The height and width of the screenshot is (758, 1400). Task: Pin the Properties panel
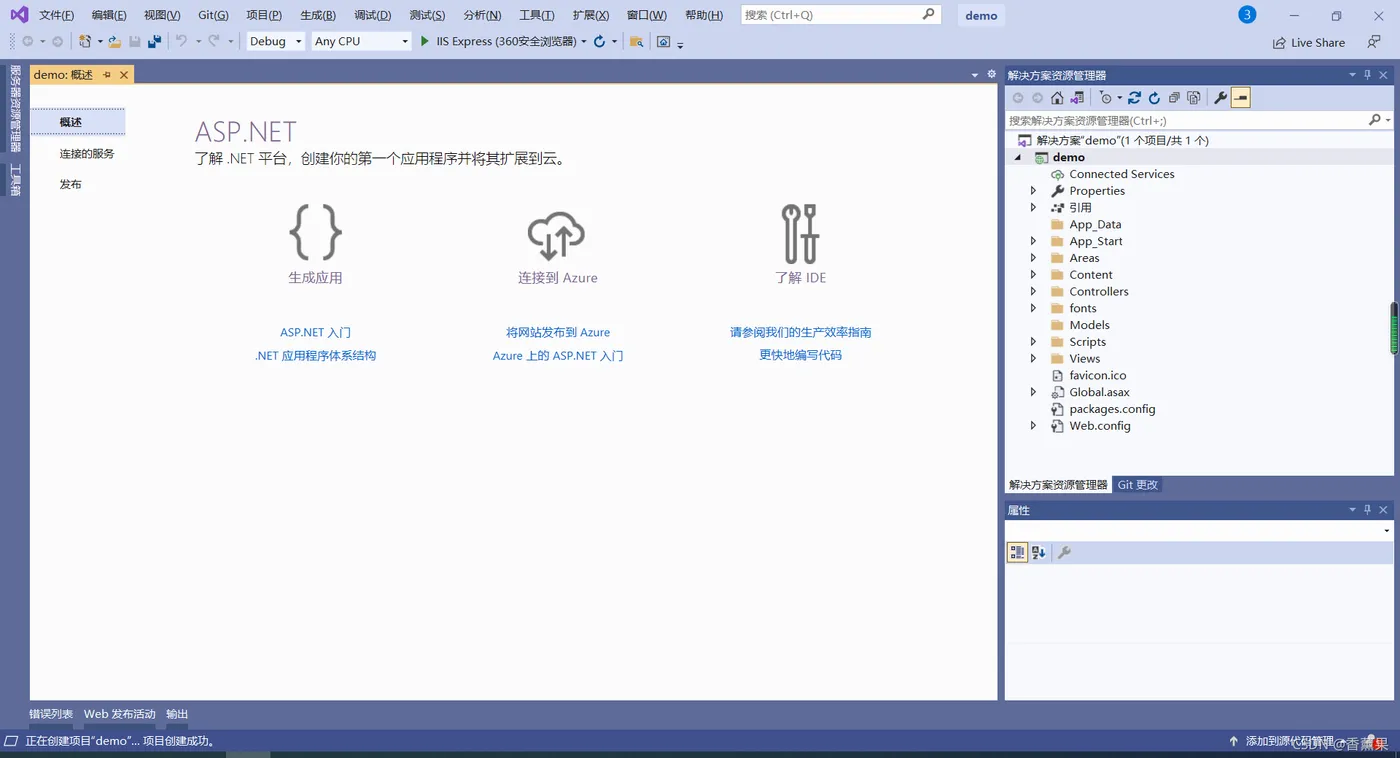[1367, 510]
